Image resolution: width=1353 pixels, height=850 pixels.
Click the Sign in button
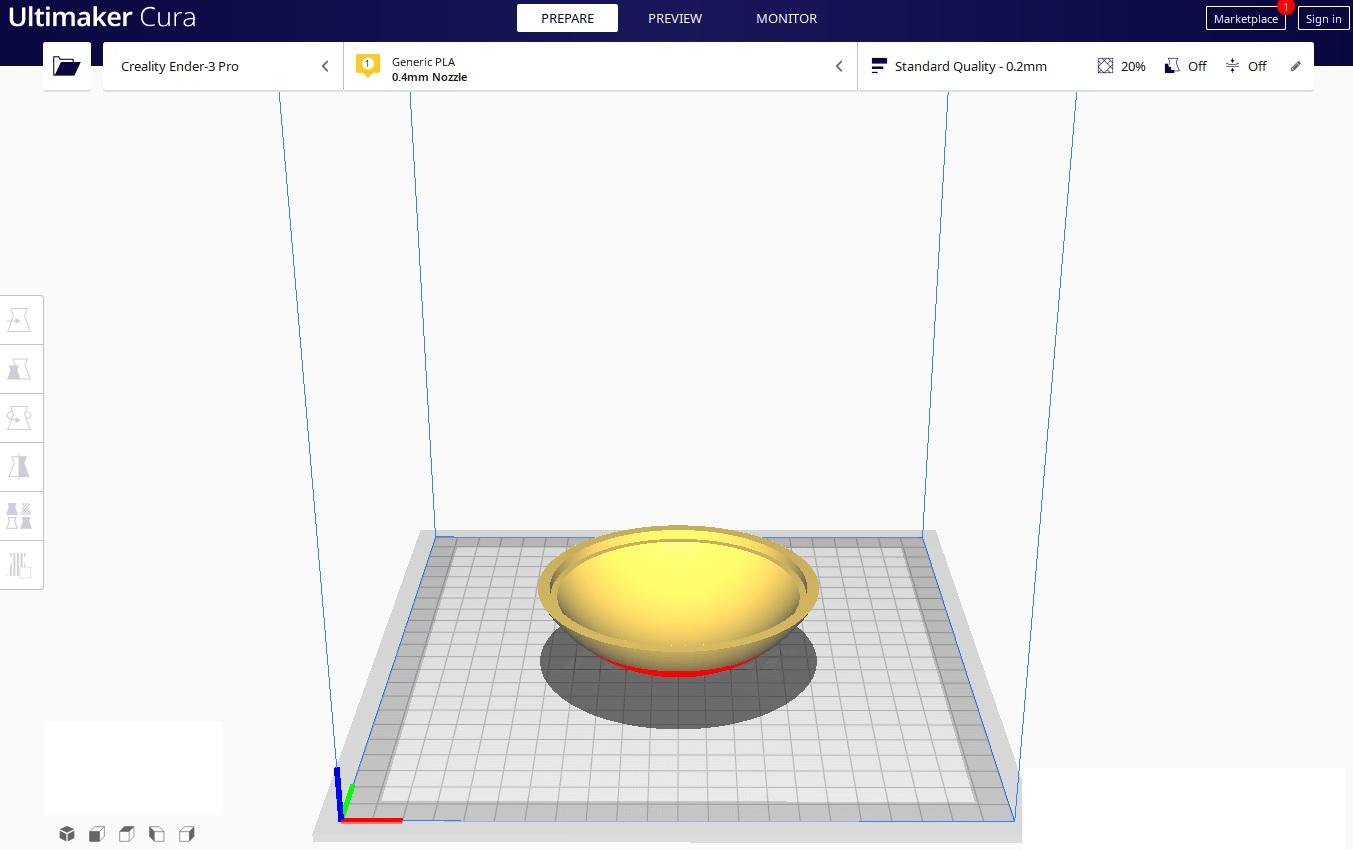point(1323,19)
